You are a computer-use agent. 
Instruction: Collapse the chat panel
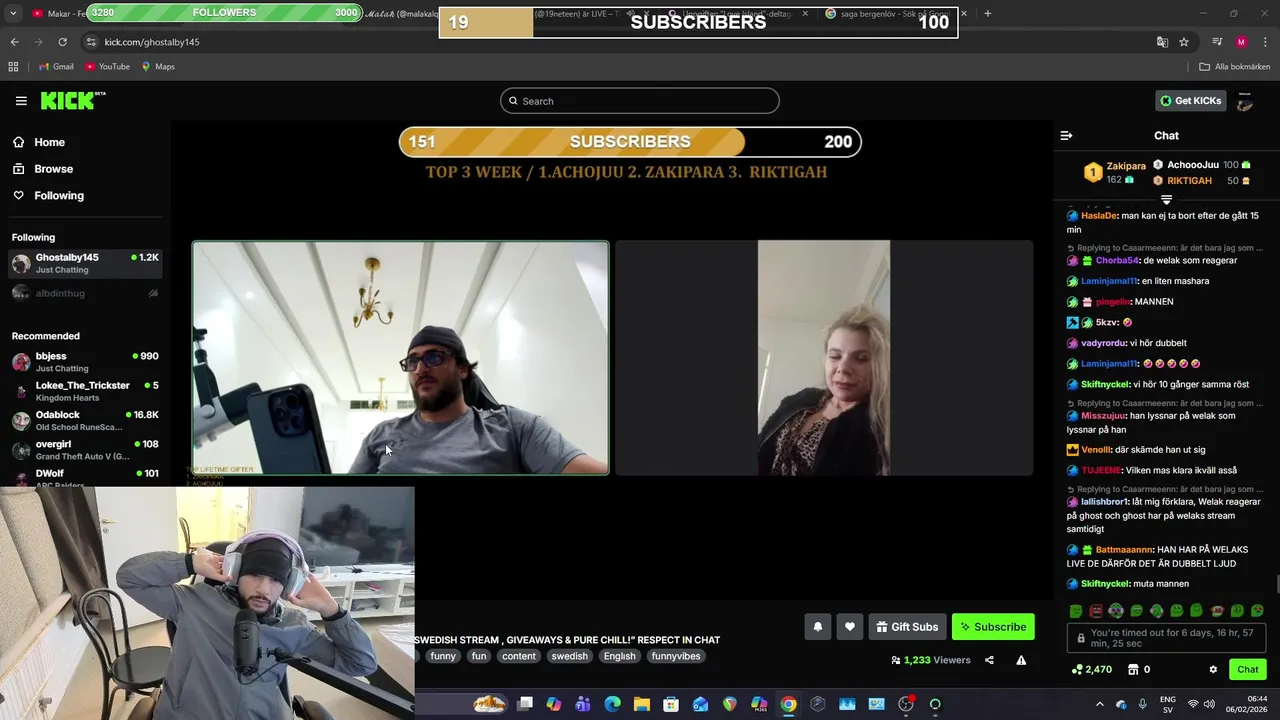1066,136
